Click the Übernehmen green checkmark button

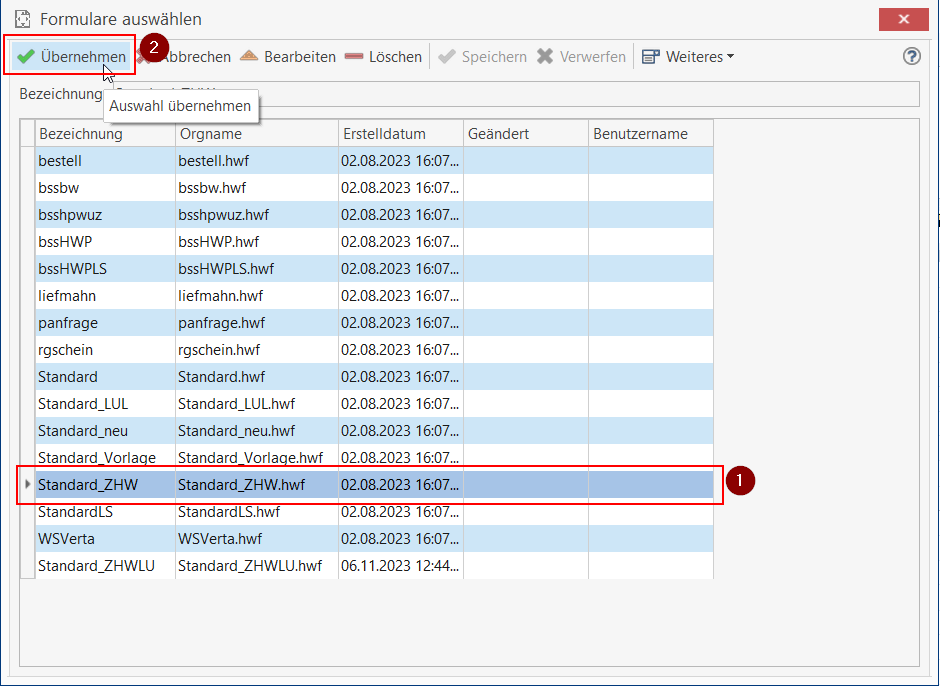[71, 57]
